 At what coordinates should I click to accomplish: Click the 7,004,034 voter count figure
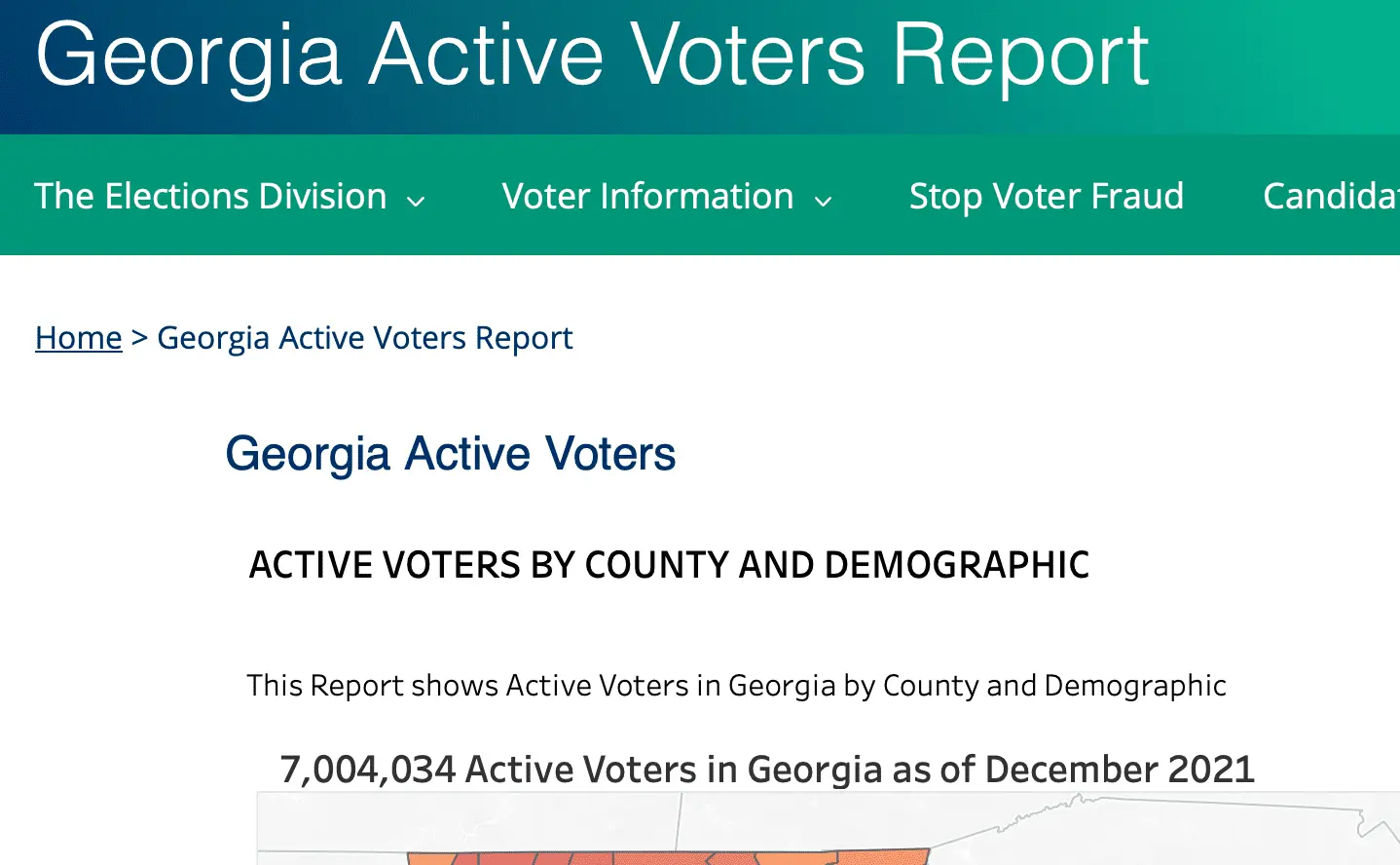(x=368, y=769)
